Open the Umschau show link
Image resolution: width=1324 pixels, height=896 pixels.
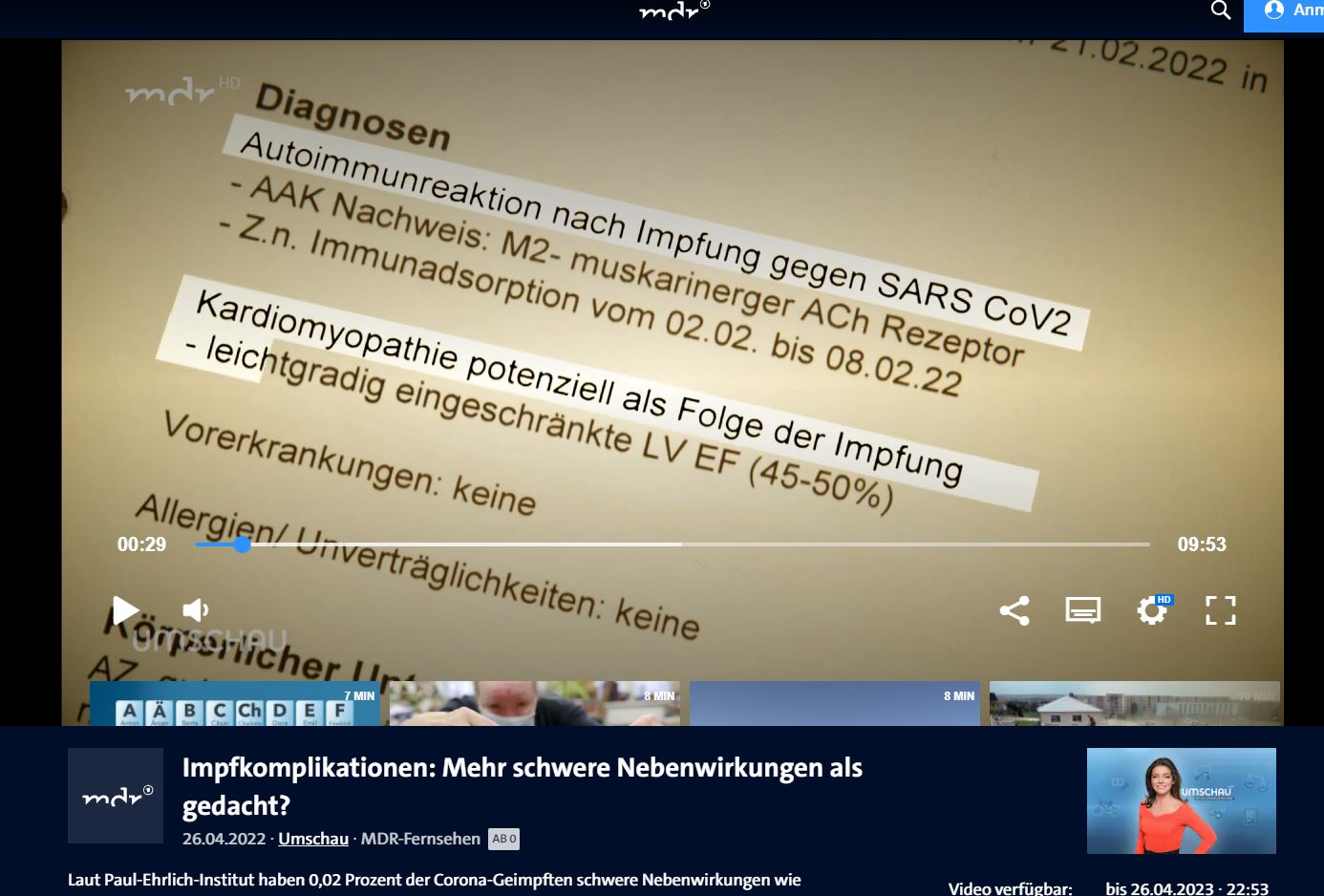313,839
